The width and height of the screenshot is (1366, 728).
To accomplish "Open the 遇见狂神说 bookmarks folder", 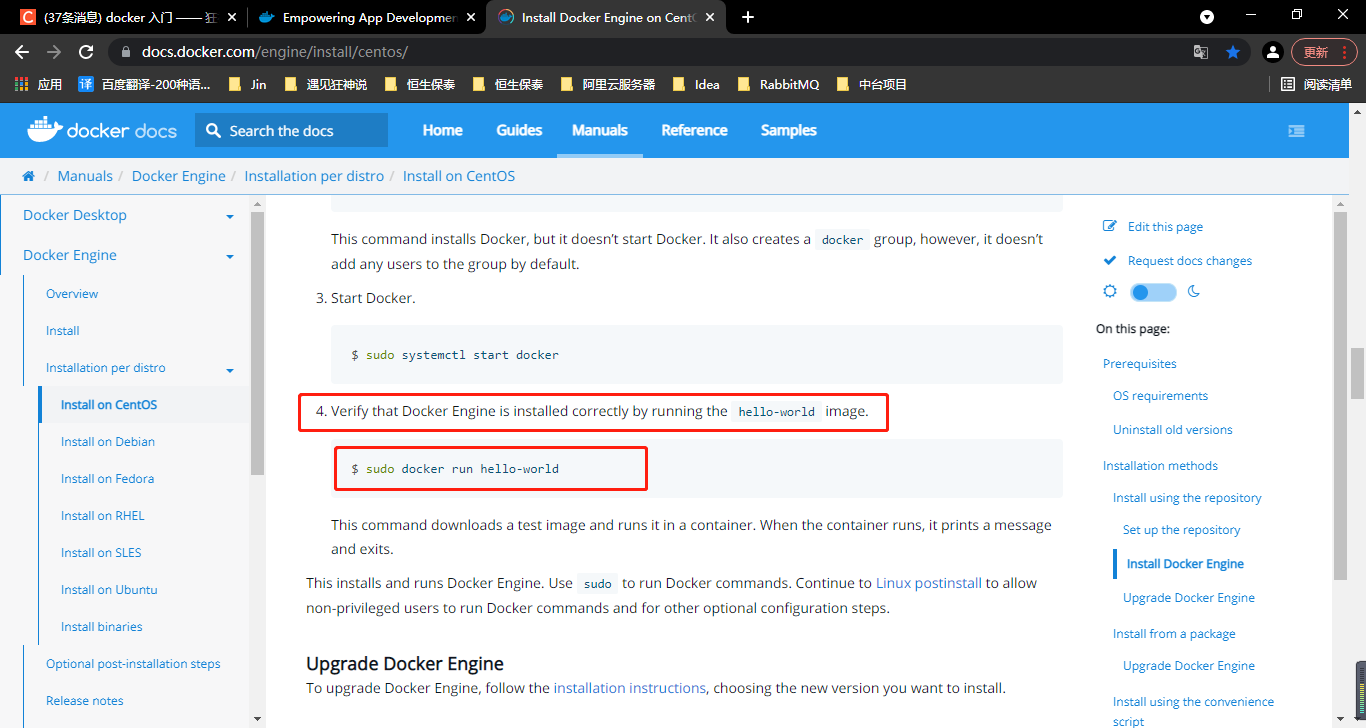I will (326, 84).
